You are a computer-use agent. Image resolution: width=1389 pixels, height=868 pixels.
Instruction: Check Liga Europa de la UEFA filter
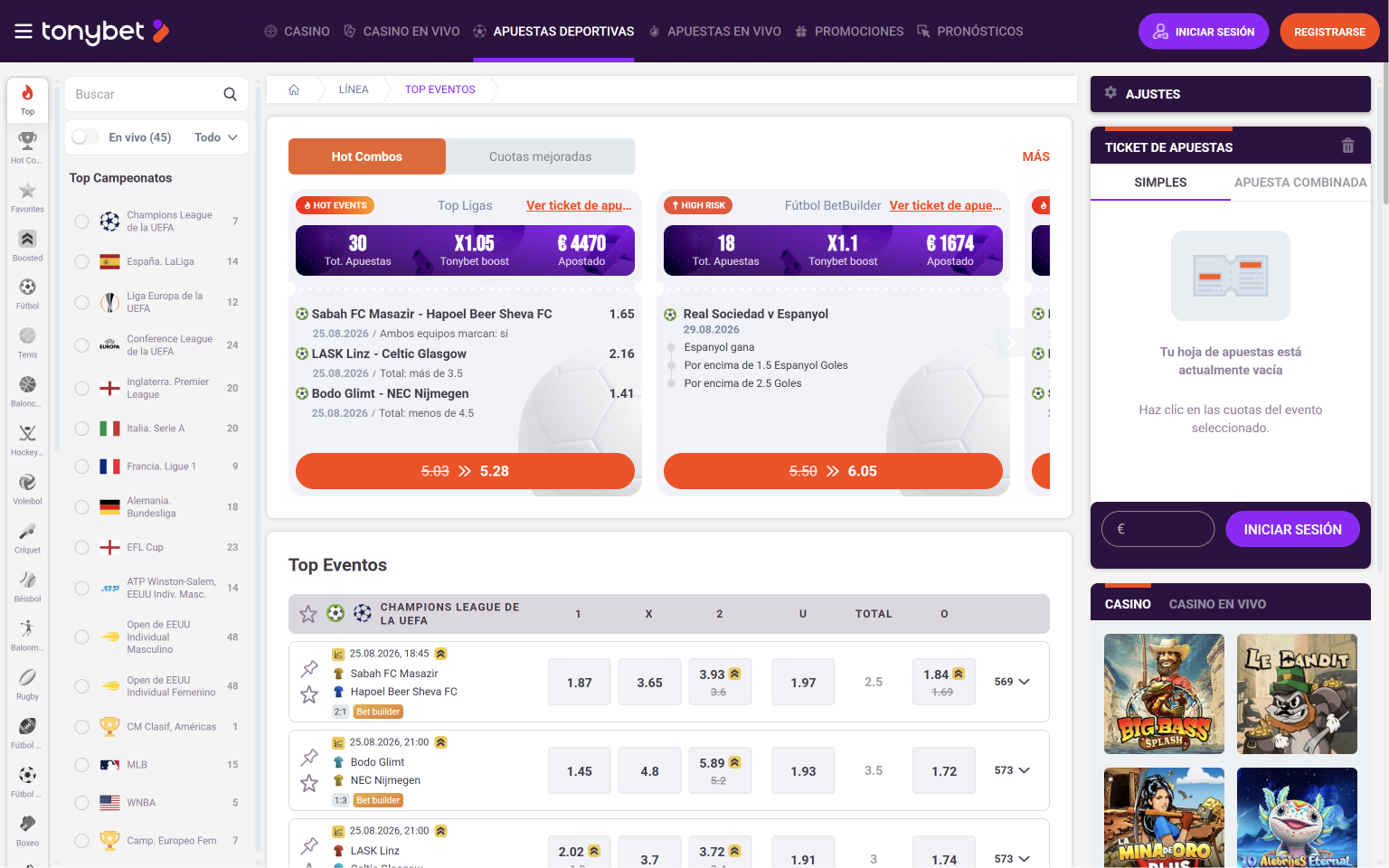pyautogui.click(x=81, y=302)
